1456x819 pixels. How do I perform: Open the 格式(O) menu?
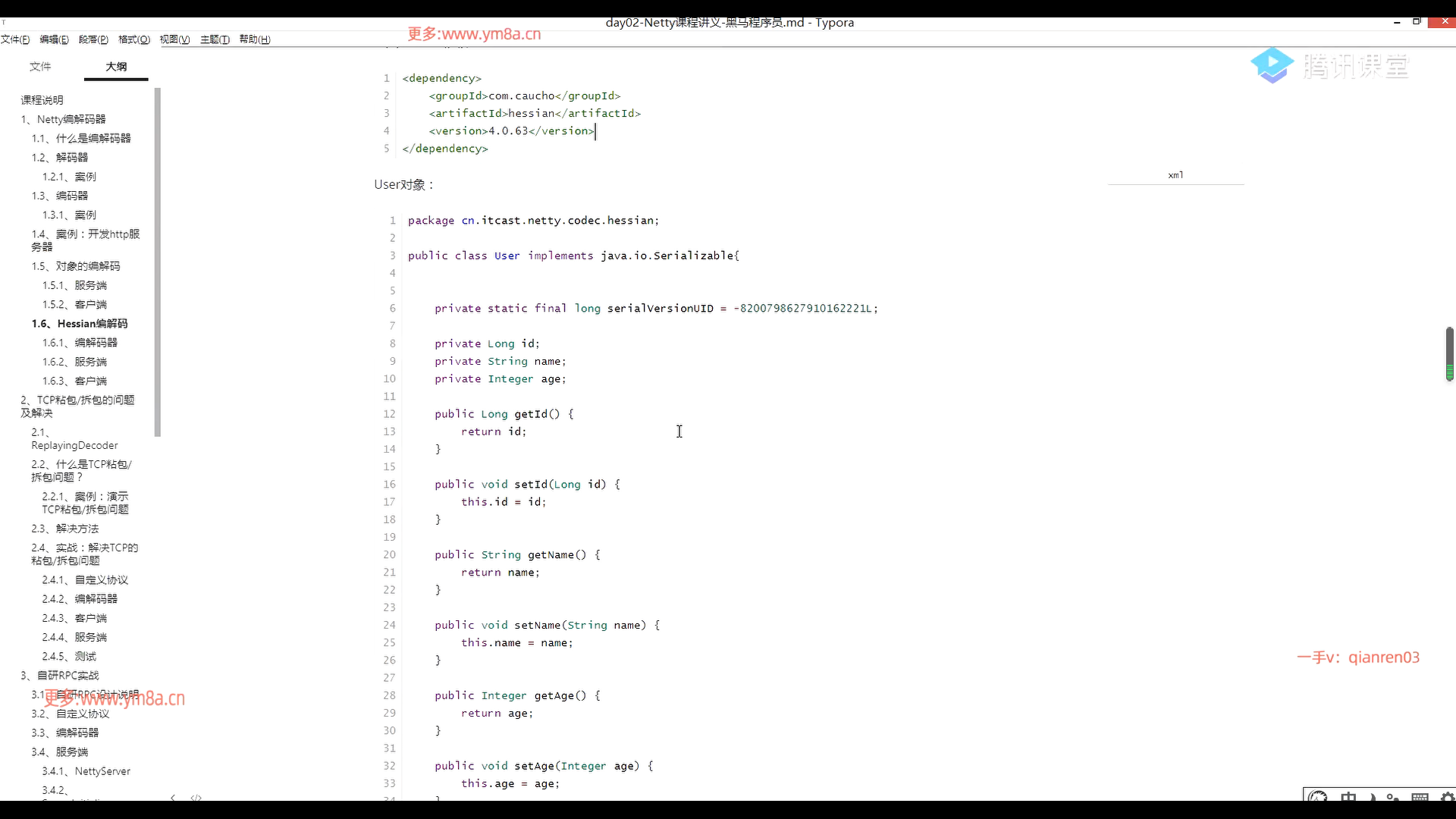(134, 39)
